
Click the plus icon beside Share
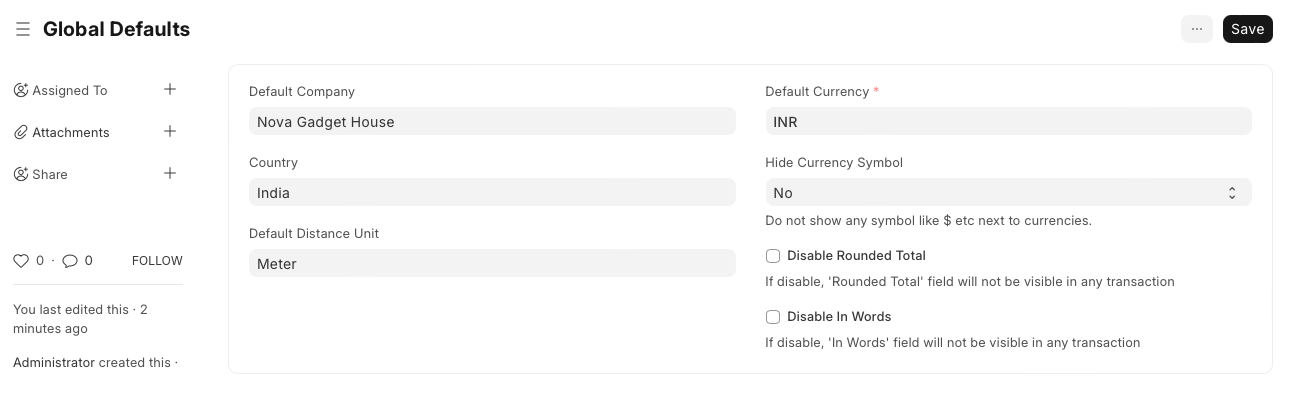point(170,174)
